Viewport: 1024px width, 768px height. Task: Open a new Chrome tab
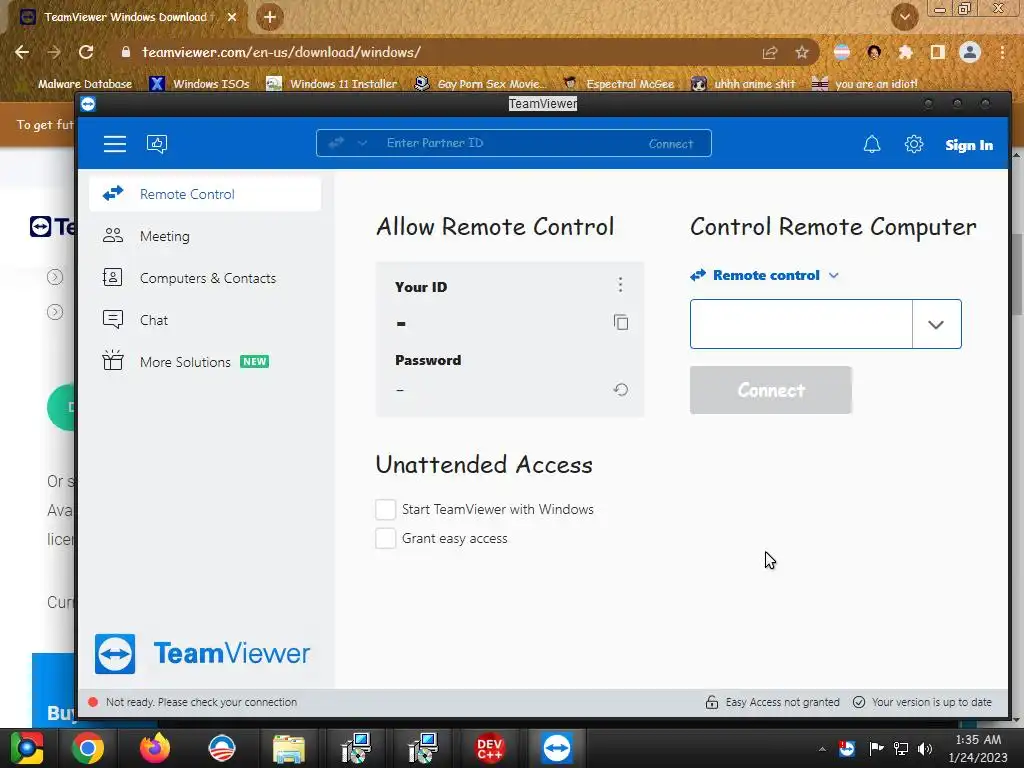(270, 17)
